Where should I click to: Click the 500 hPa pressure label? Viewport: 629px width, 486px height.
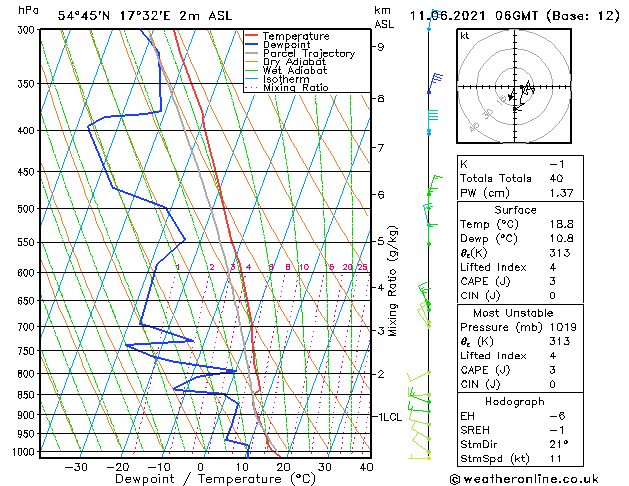[27, 209]
